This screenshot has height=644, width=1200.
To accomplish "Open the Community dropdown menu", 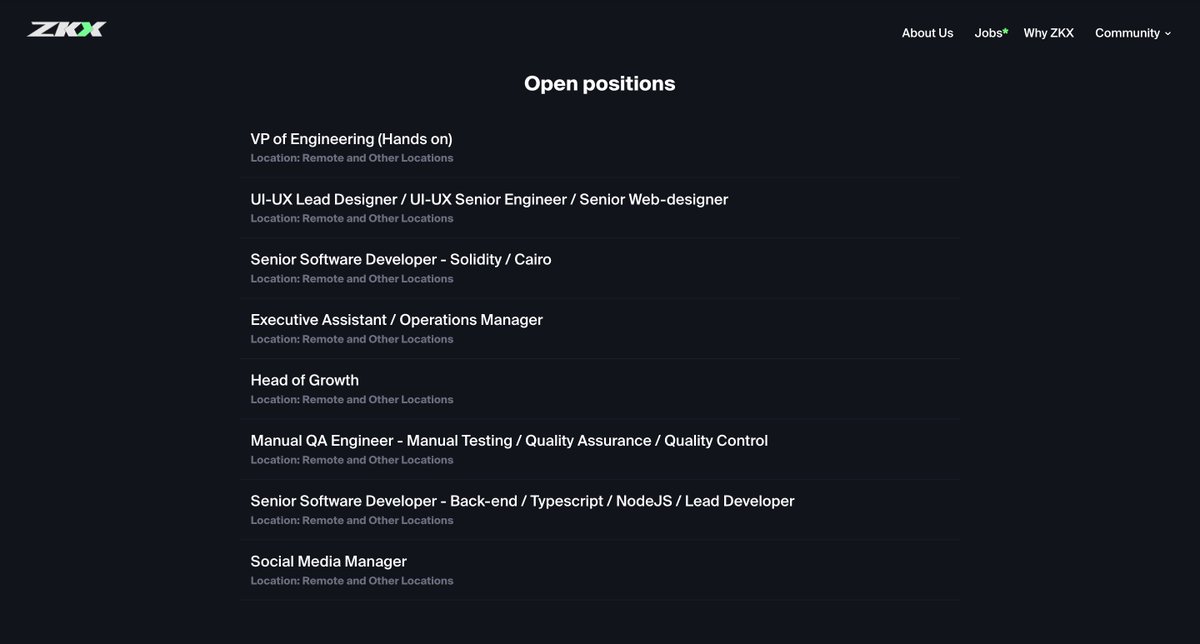I will 1127,32.
